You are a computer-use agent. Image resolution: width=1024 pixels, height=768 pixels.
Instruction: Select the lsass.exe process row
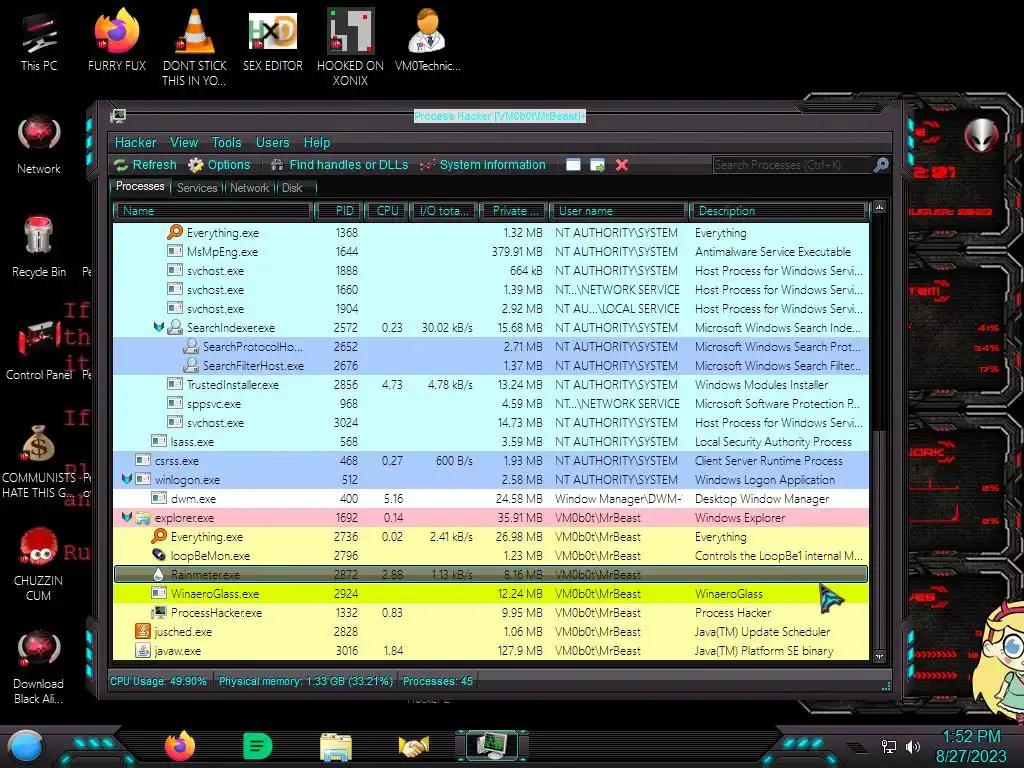491,441
